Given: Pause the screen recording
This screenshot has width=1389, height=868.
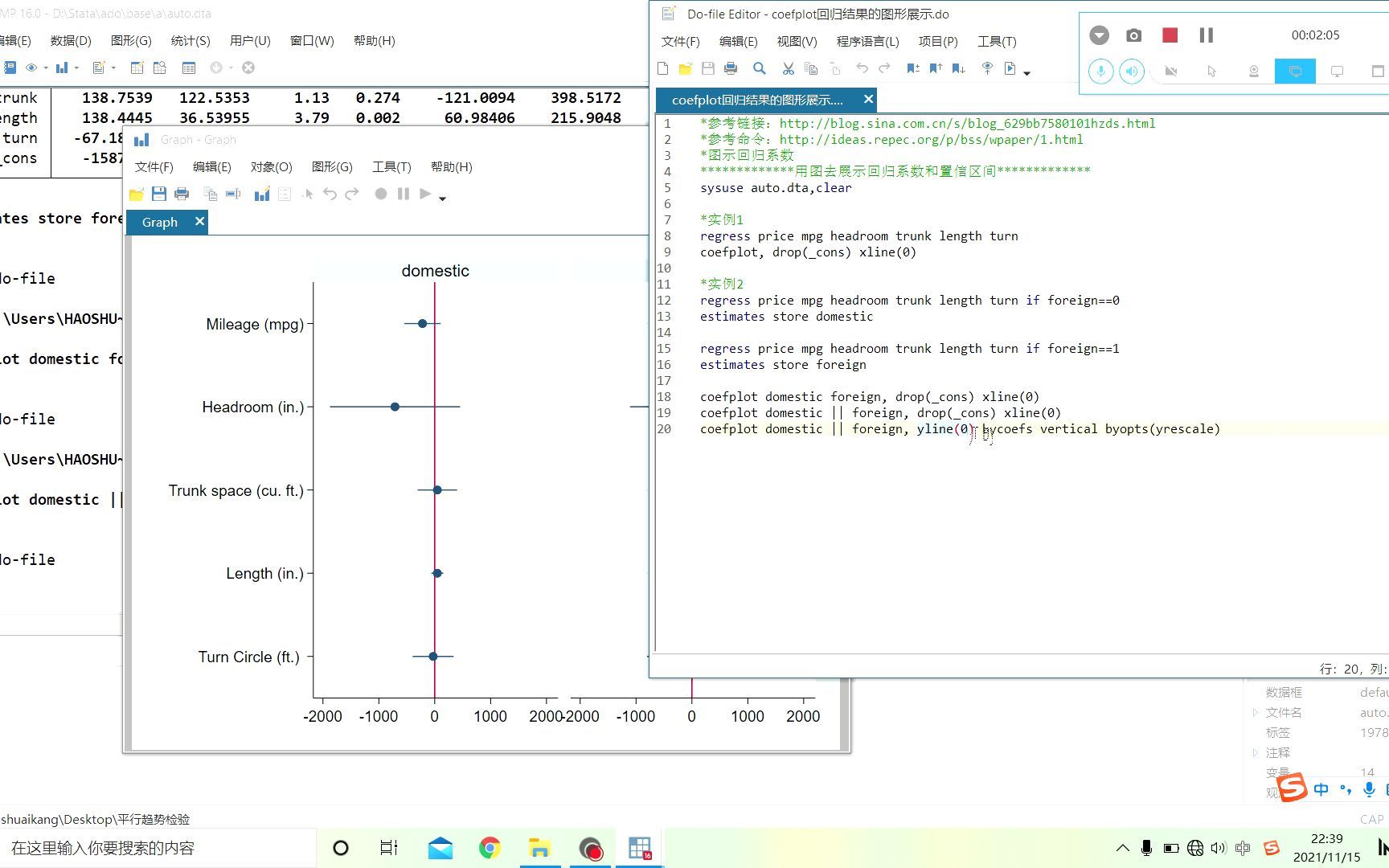Looking at the screenshot, I should point(1206,35).
